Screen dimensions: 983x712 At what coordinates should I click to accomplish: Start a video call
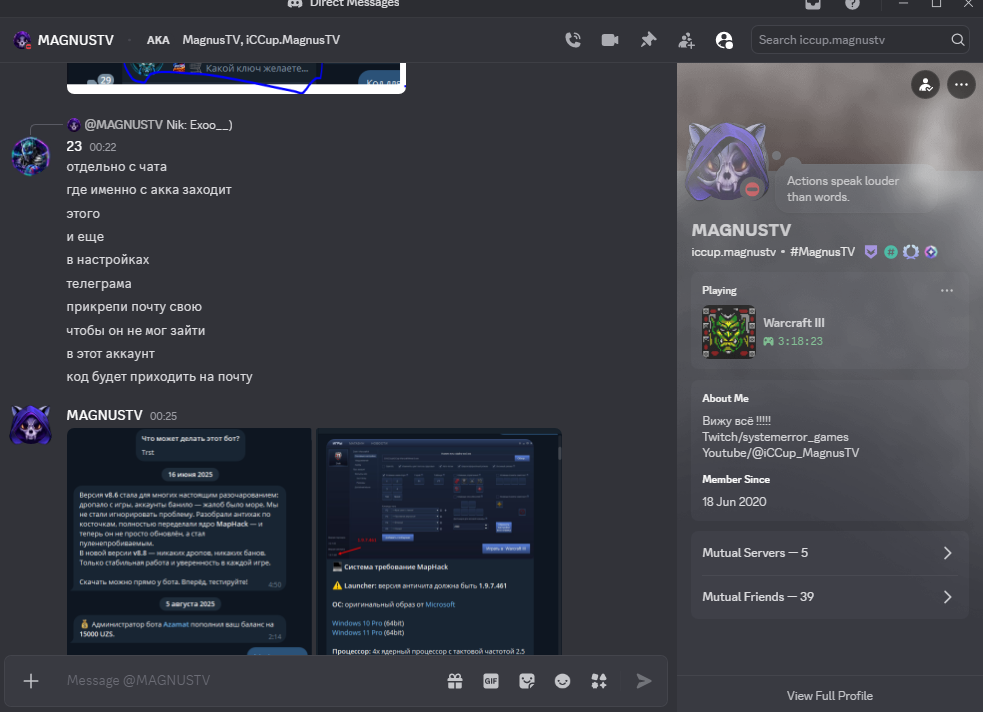click(610, 40)
